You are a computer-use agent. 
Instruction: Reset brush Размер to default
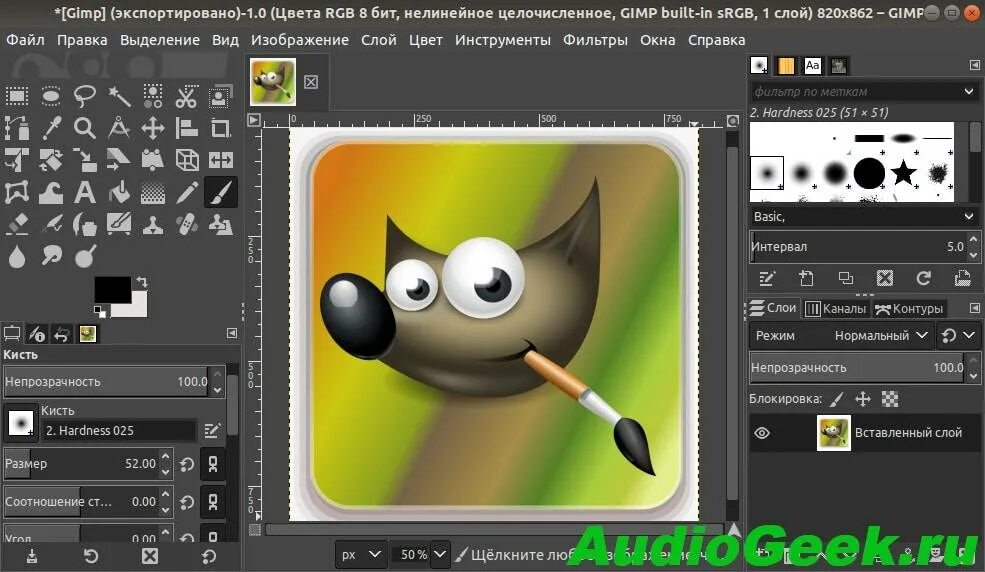coord(187,465)
